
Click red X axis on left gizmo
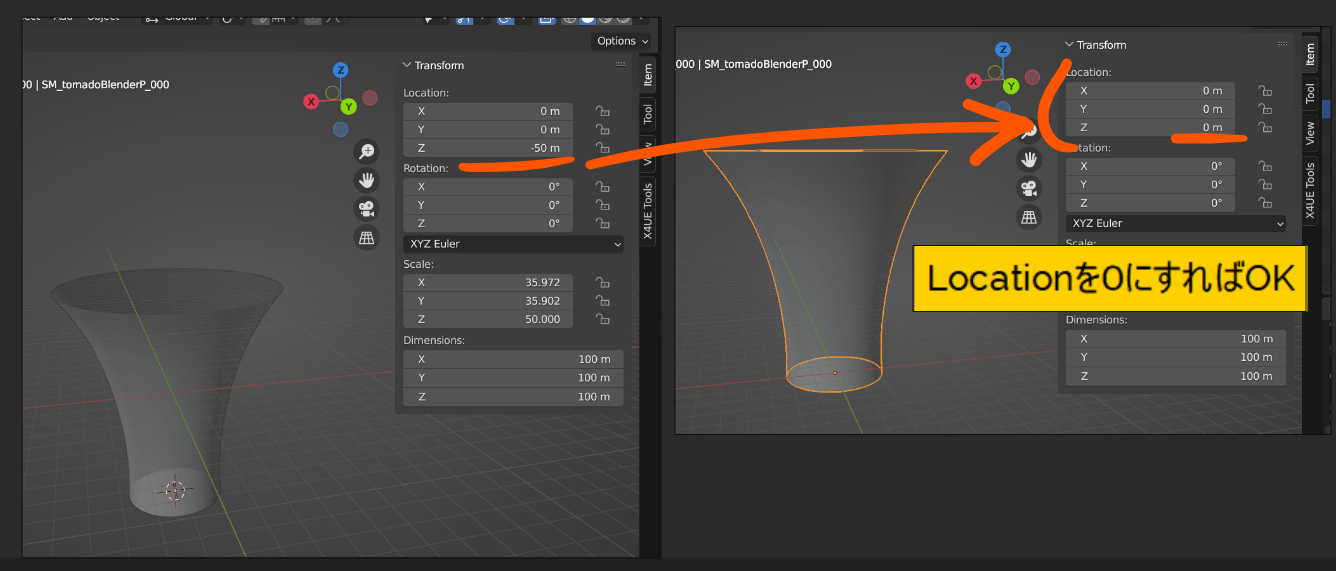point(312,101)
